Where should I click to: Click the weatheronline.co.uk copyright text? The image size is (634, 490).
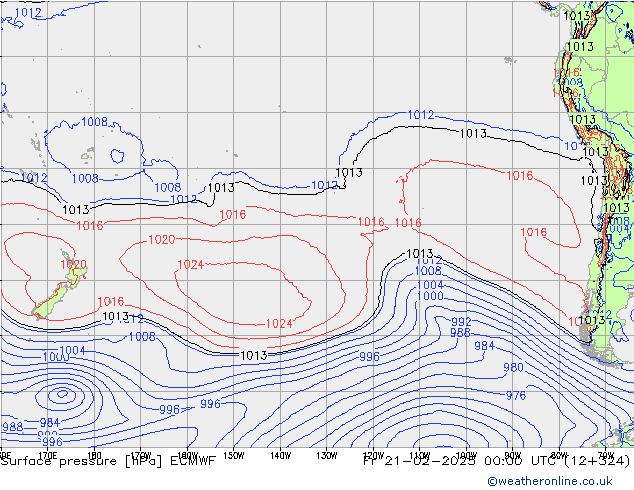click(x=550, y=481)
